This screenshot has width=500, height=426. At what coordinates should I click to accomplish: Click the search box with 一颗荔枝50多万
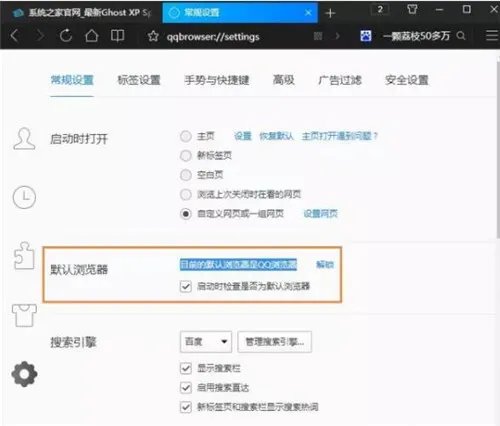[417, 36]
